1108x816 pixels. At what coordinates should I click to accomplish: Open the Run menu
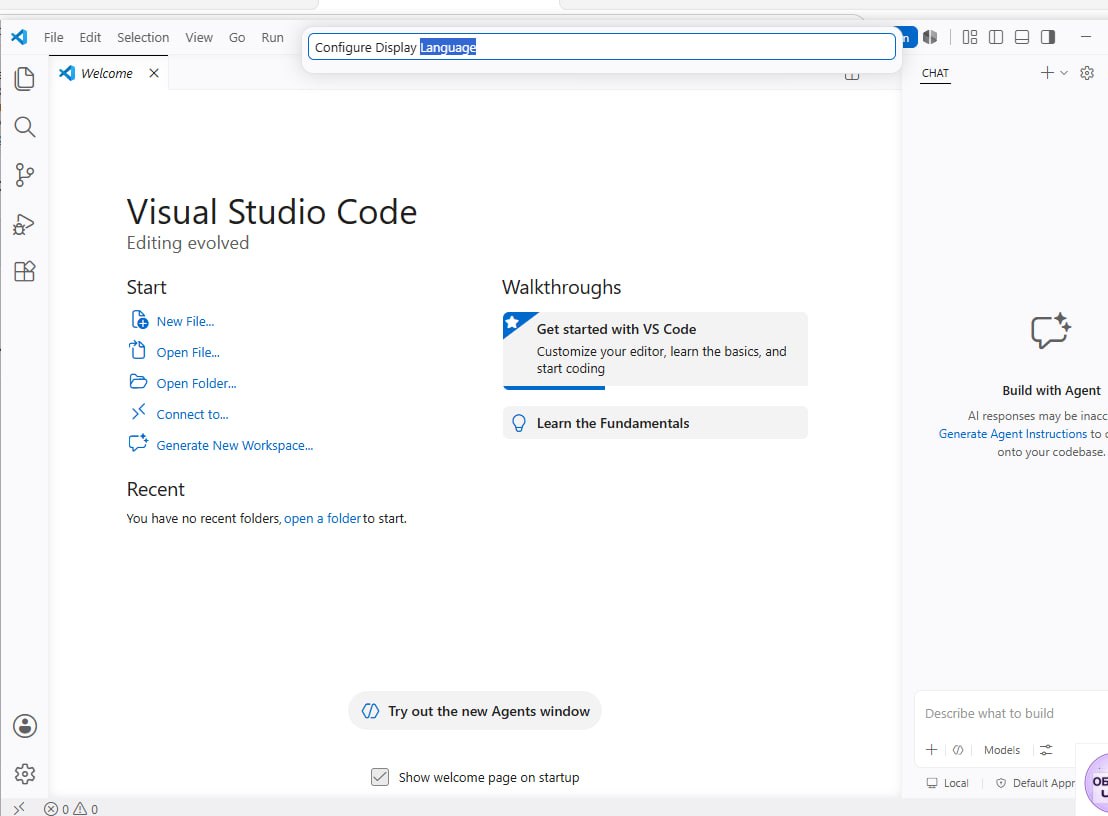coord(272,37)
